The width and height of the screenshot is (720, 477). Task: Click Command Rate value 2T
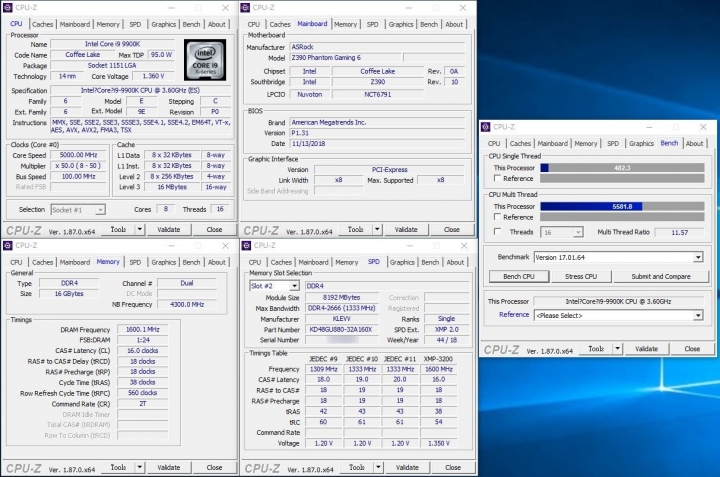coord(142,404)
